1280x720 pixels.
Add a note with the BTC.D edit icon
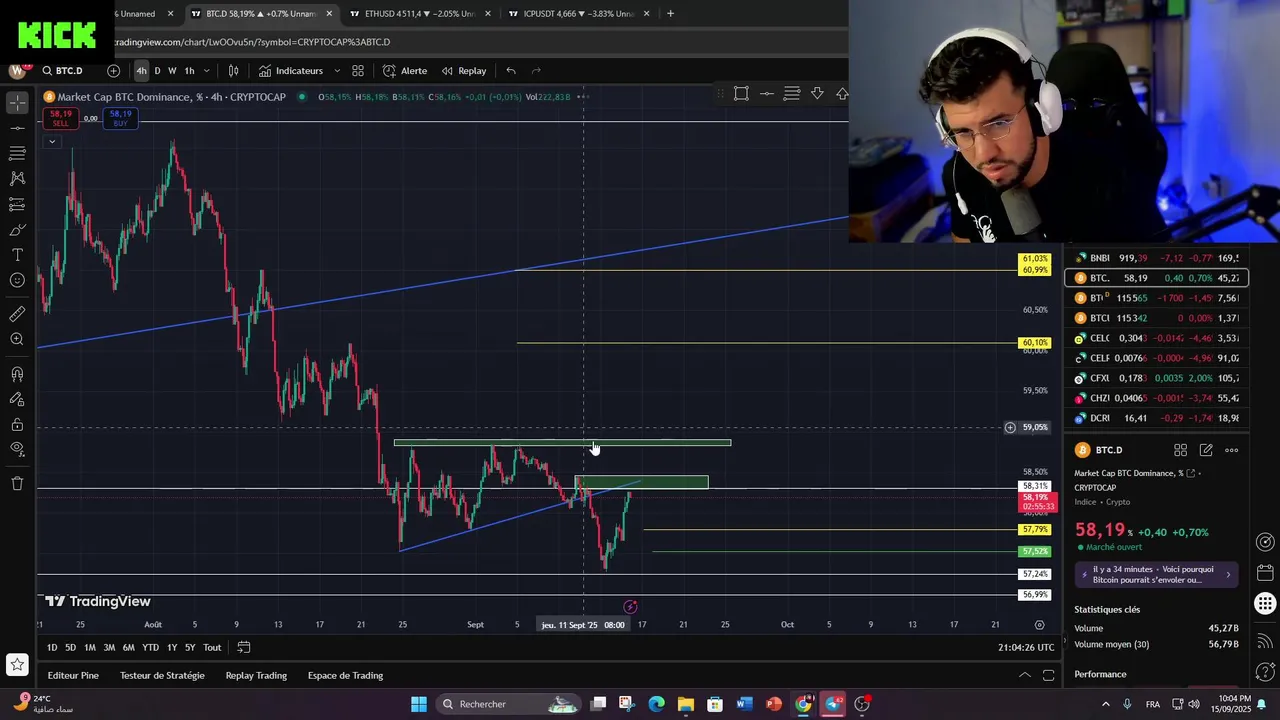click(1206, 450)
